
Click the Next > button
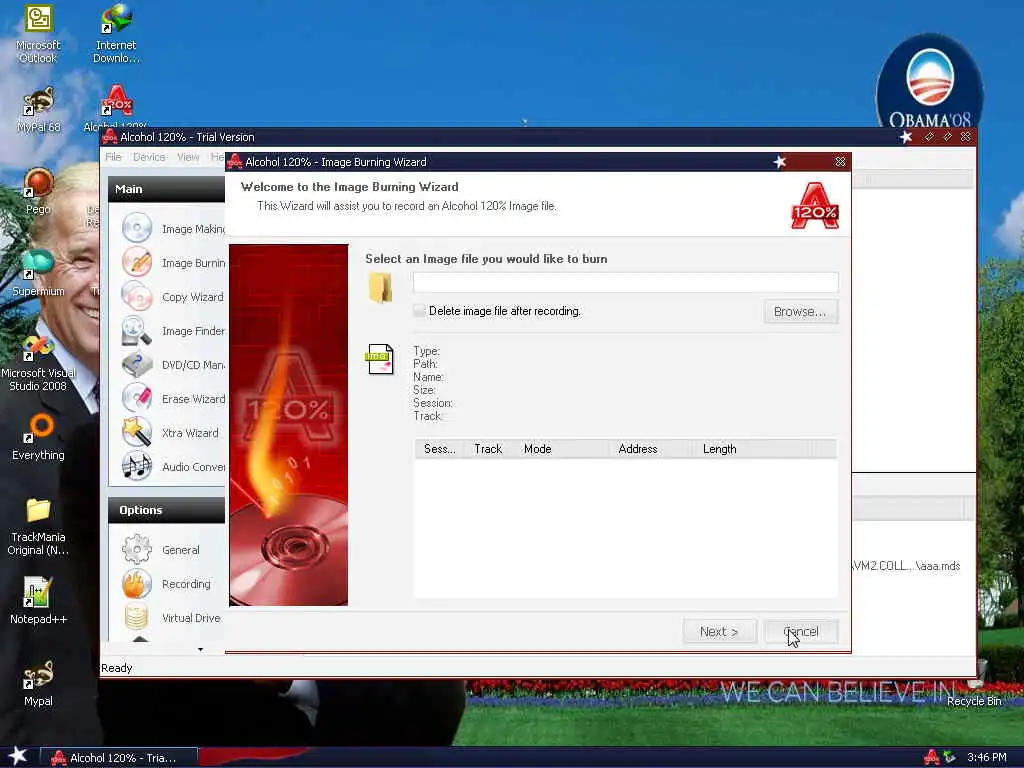pyautogui.click(x=719, y=632)
